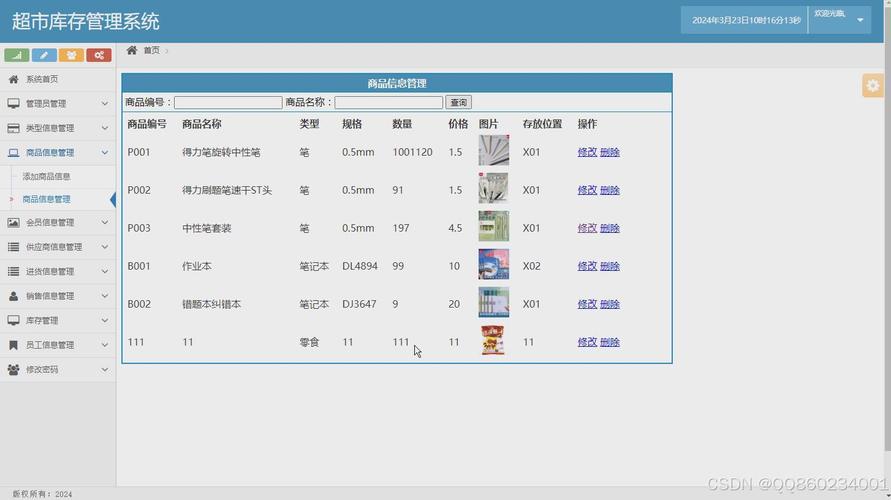Click 删除 for product P001

point(610,152)
